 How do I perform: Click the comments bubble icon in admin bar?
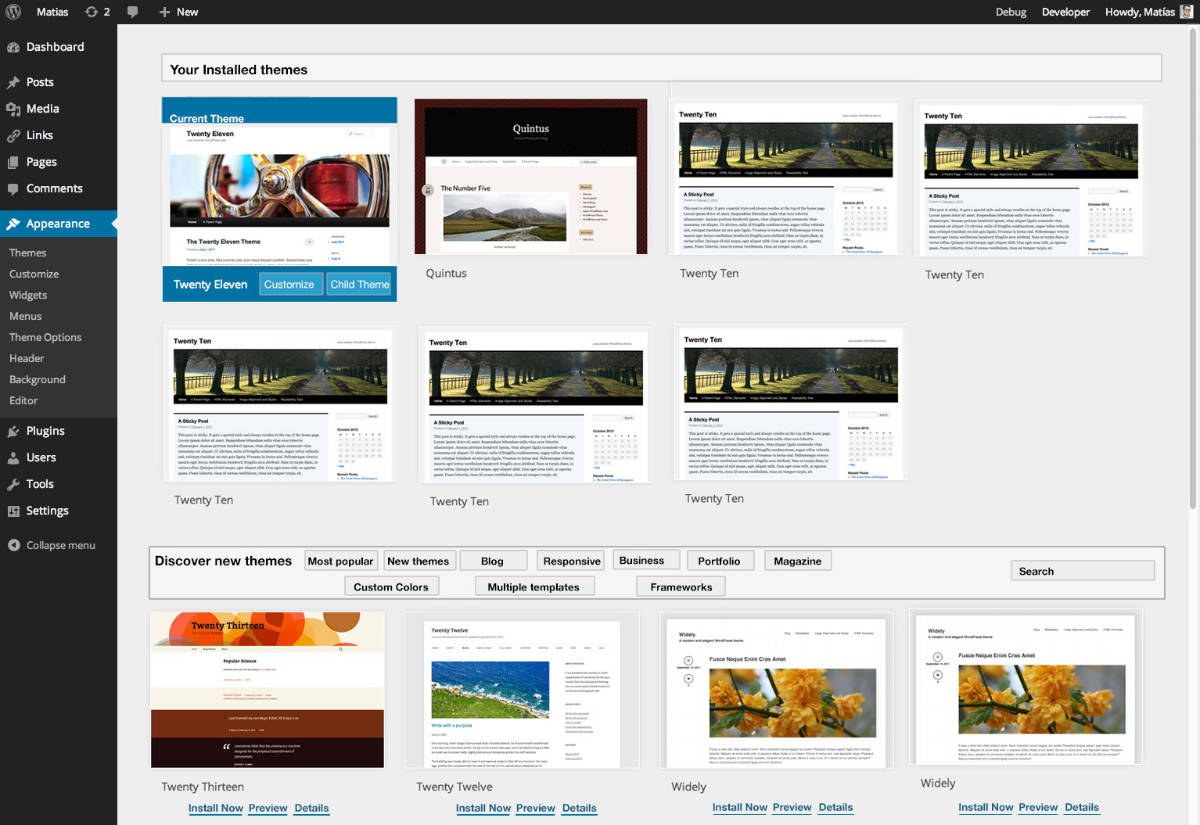pyautogui.click(x=132, y=12)
